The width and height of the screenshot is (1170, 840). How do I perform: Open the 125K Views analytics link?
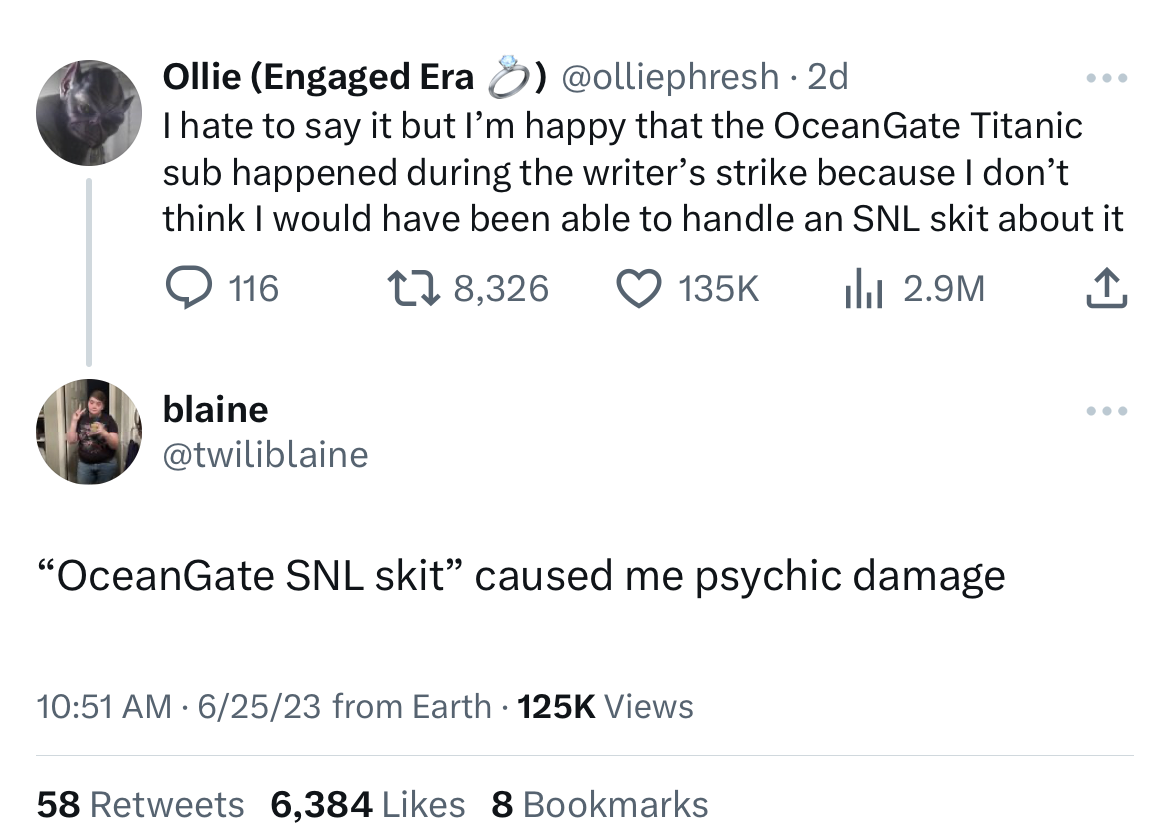pos(607,707)
